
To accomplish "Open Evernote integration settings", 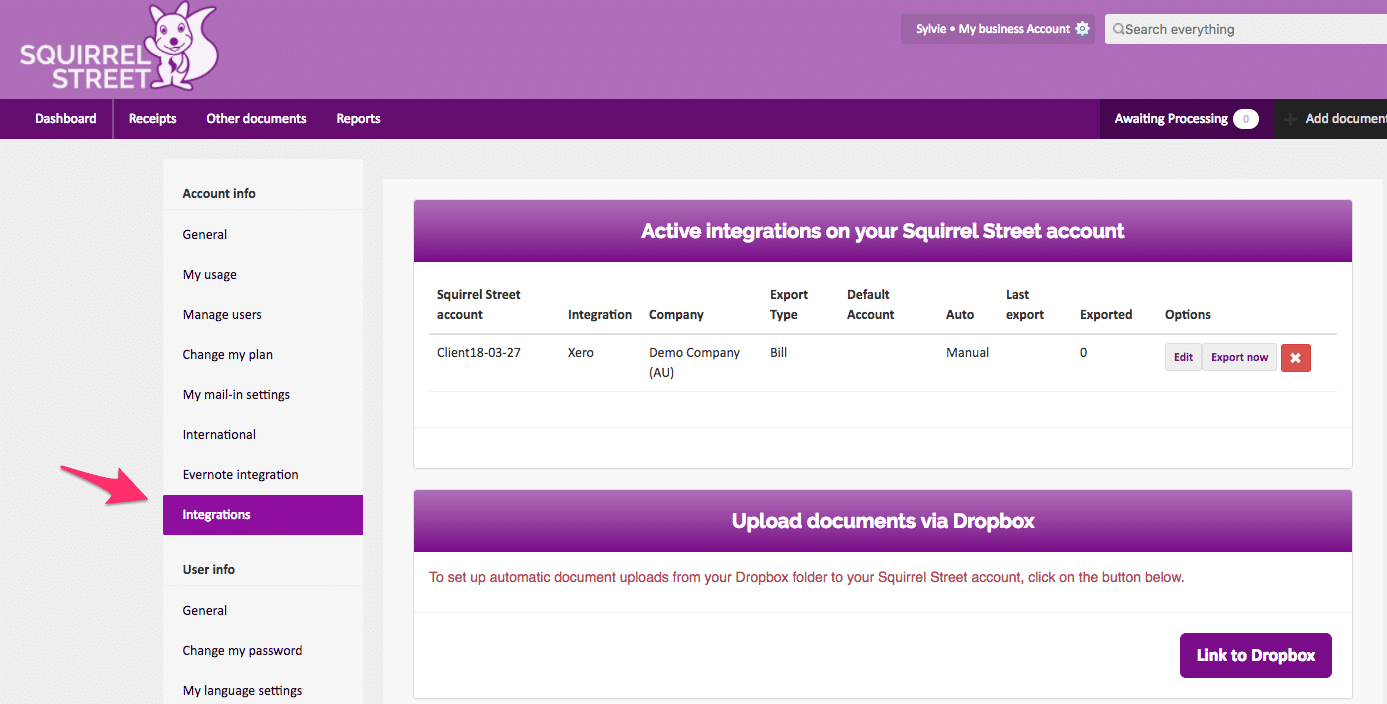I will [x=240, y=474].
